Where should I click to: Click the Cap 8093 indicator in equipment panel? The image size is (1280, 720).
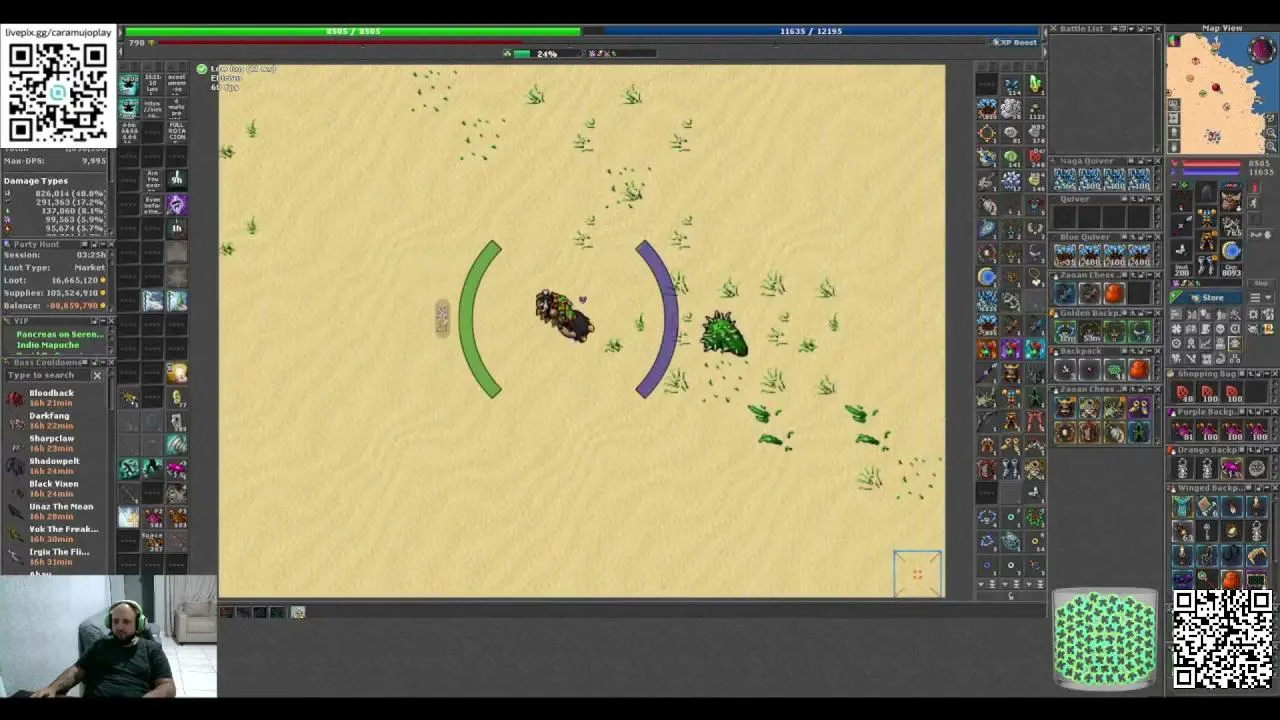(x=1232, y=269)
